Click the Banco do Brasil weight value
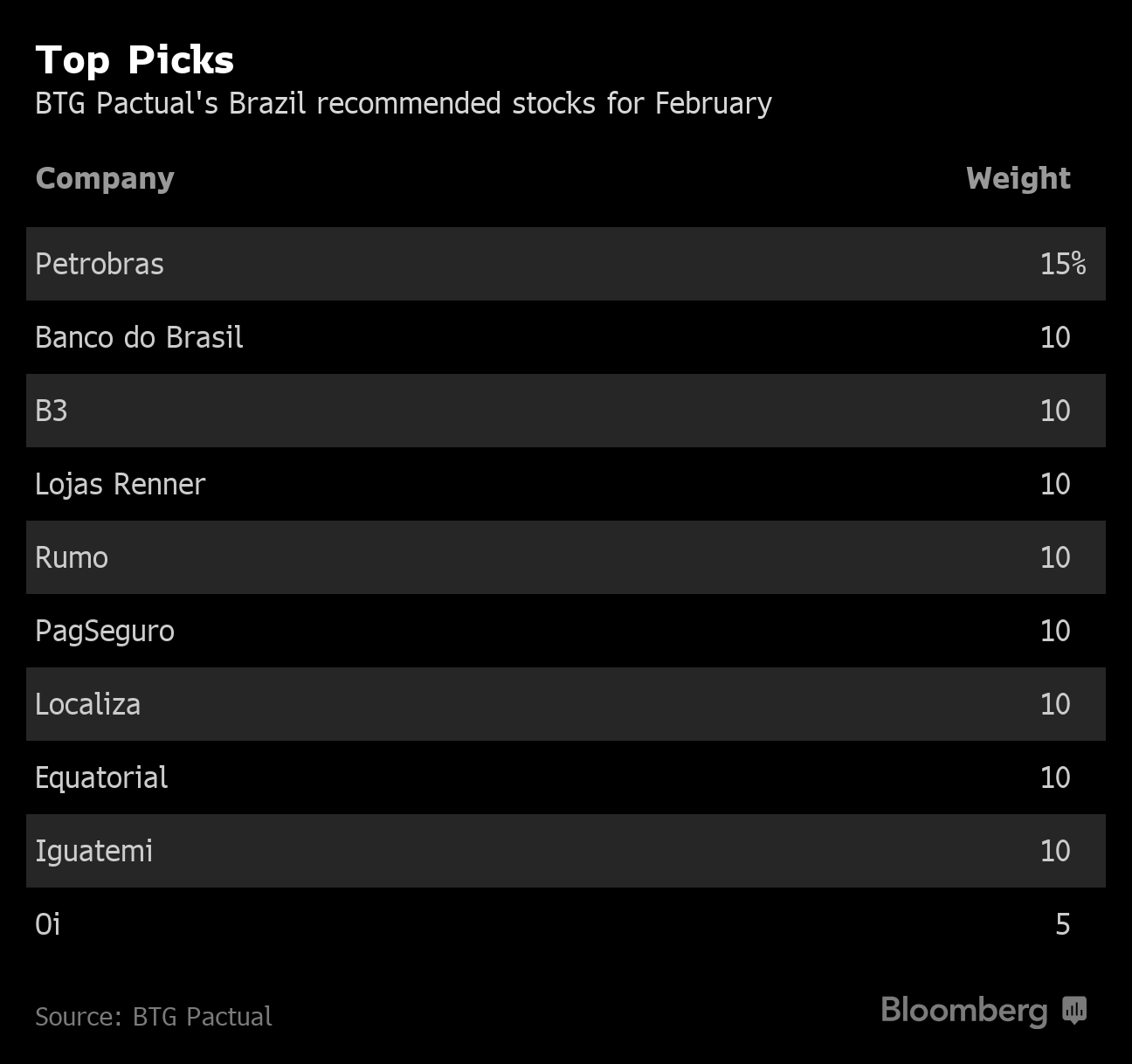 tap(1055, 337)
